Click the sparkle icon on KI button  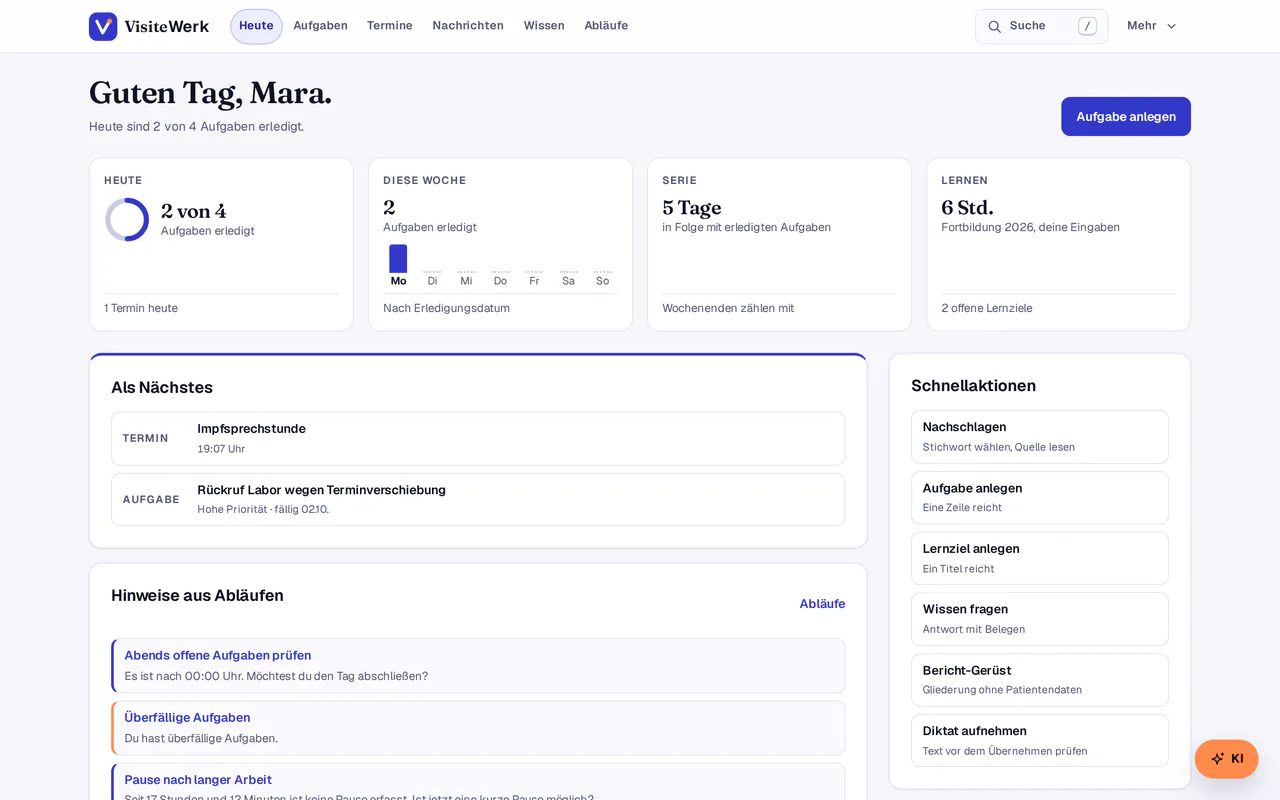coord(1217,759)
